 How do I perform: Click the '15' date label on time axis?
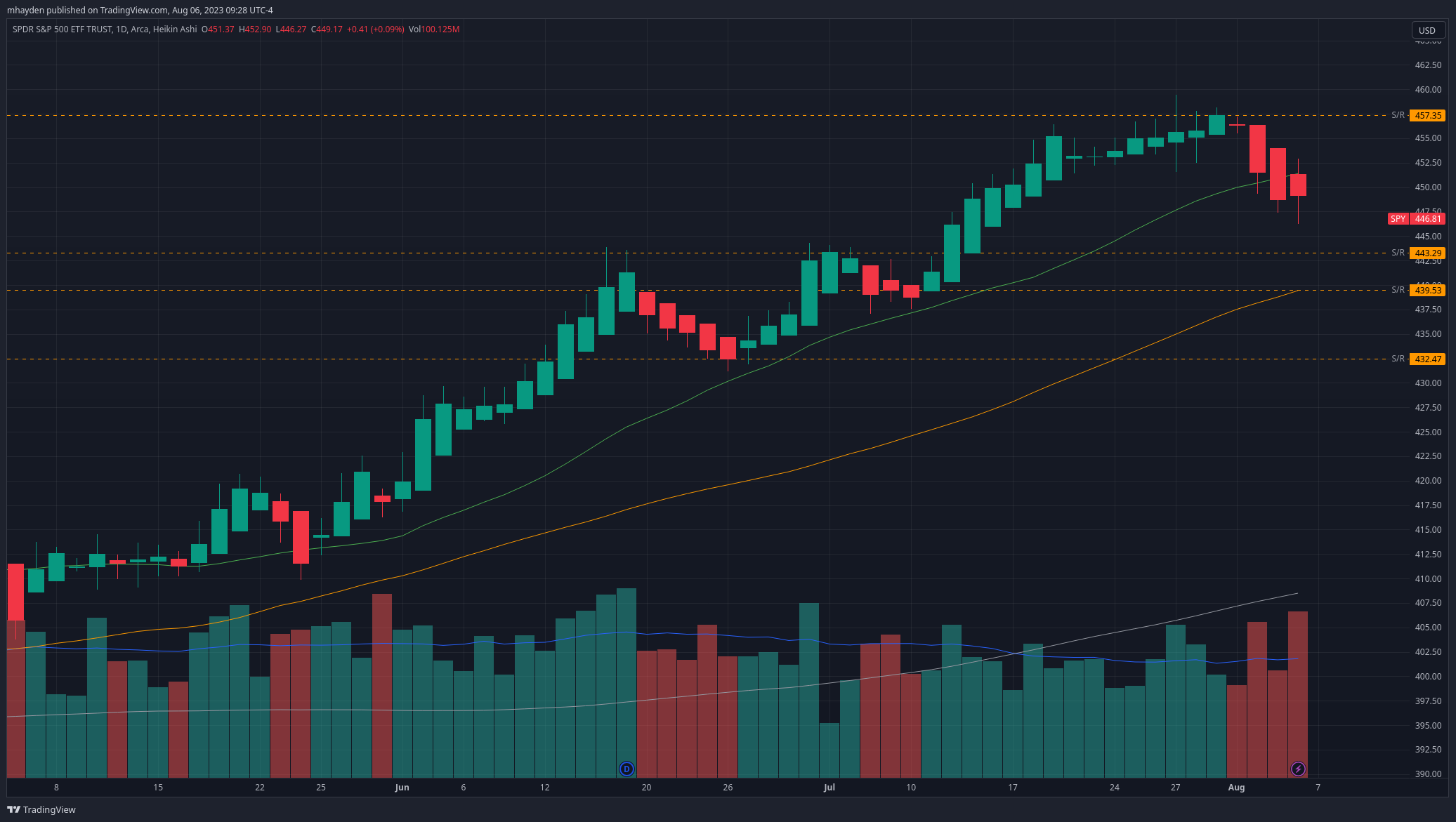158,788
